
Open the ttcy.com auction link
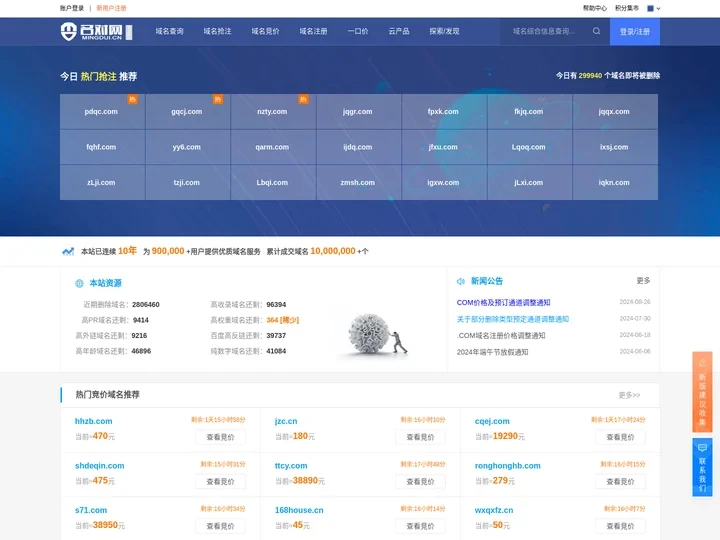[x=291, y=466]
